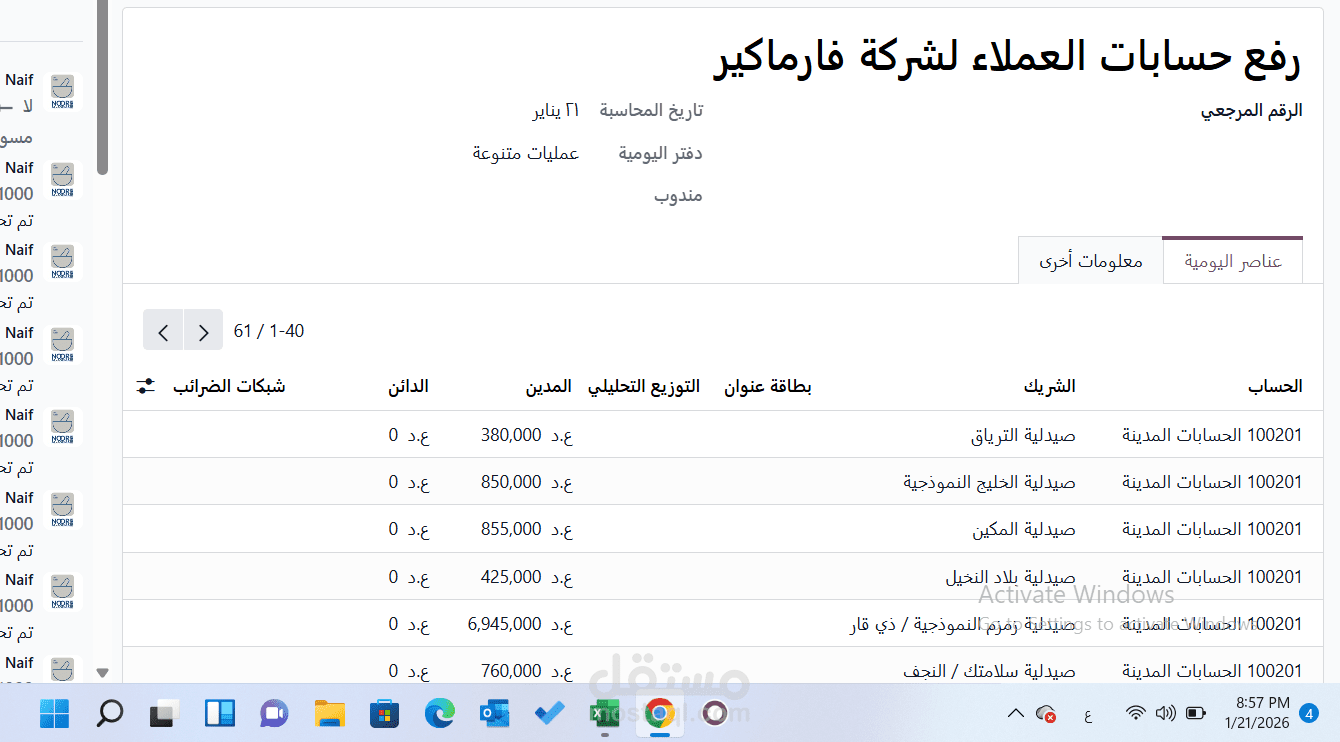Sort by التوزيع التحليلي column header

(x=643, y=386)
